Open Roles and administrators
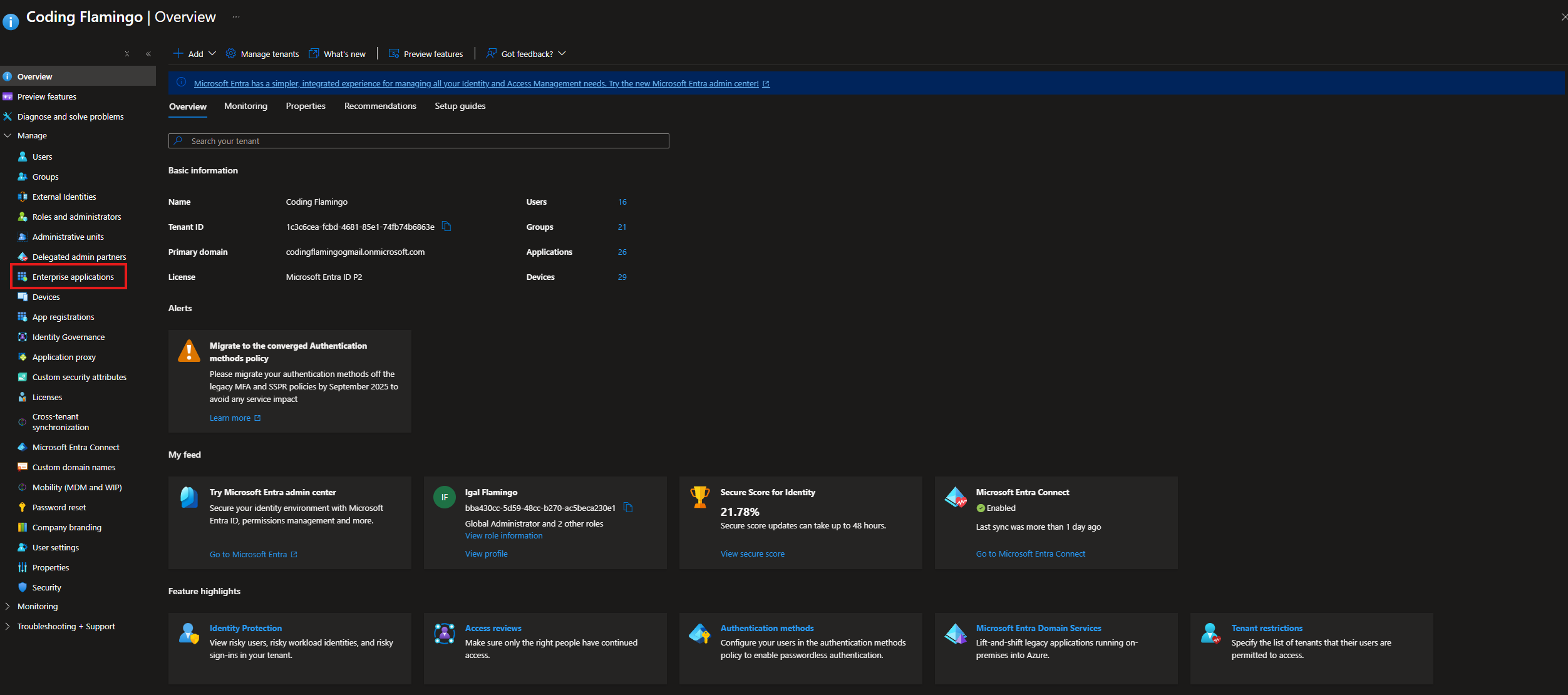This screenshot has width=1568, height=695. (76, 217)
